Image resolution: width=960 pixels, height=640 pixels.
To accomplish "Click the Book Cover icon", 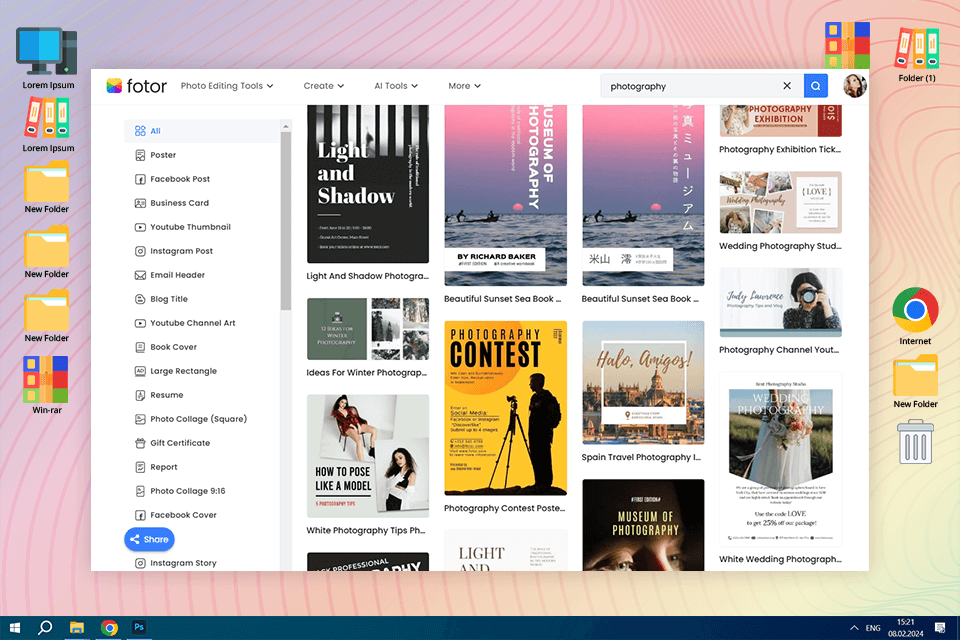I will point(140,347).
